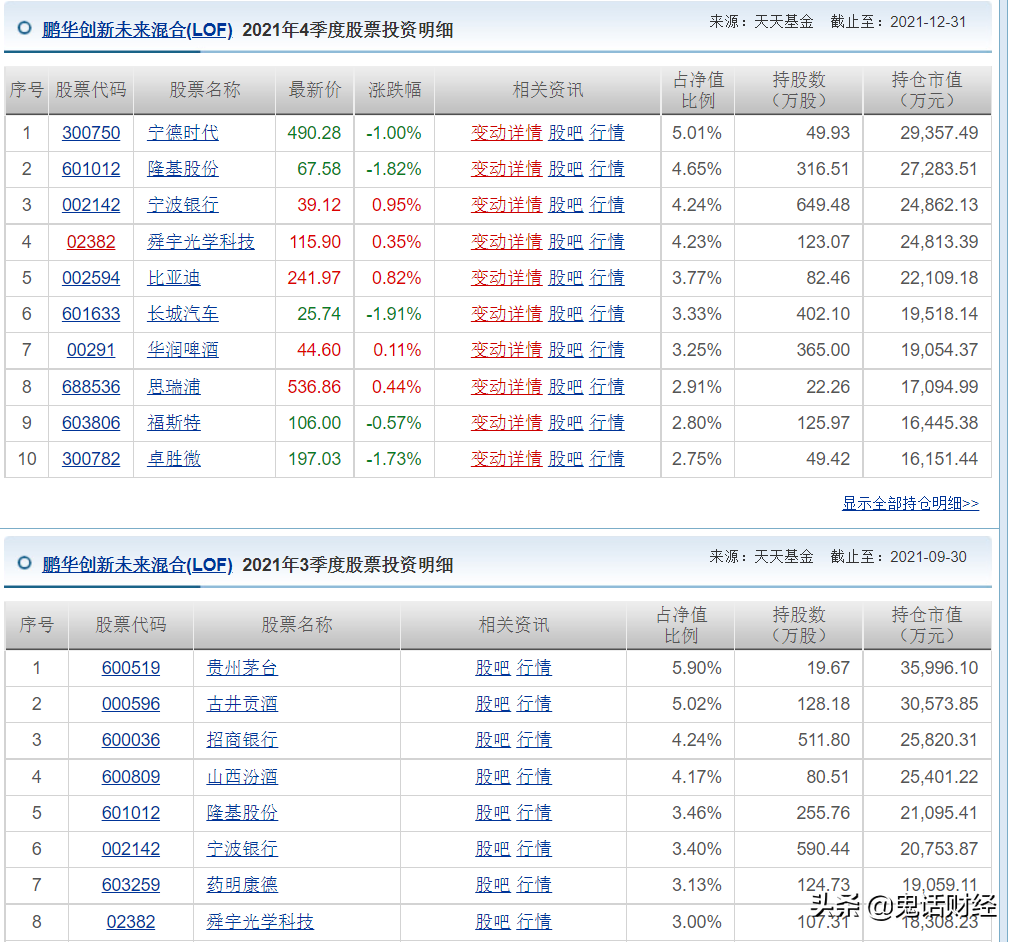Open stock code 688536 link
Screen dimensions: 1020x942
pos(91,387)
